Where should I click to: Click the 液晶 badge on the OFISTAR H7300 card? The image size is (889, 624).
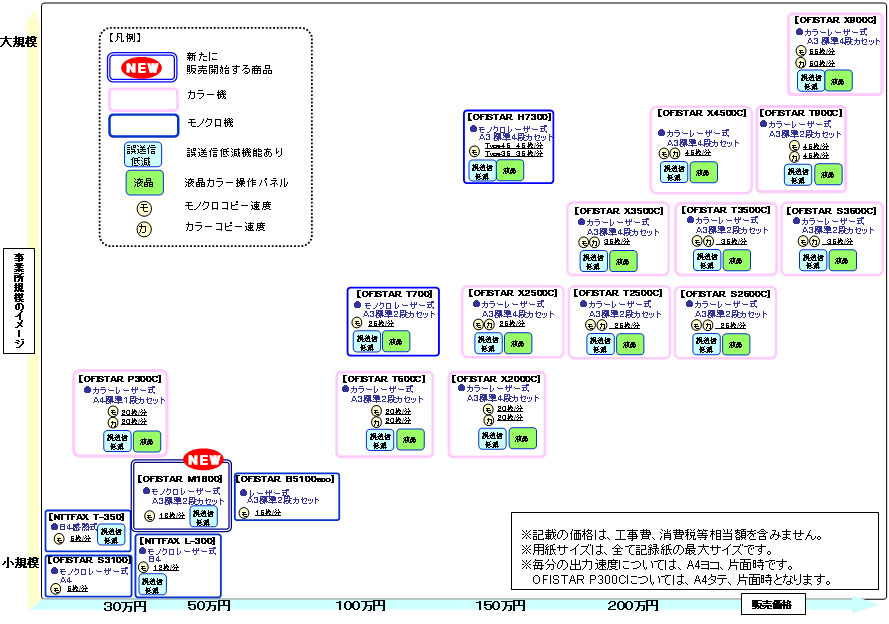pos(510,171)
